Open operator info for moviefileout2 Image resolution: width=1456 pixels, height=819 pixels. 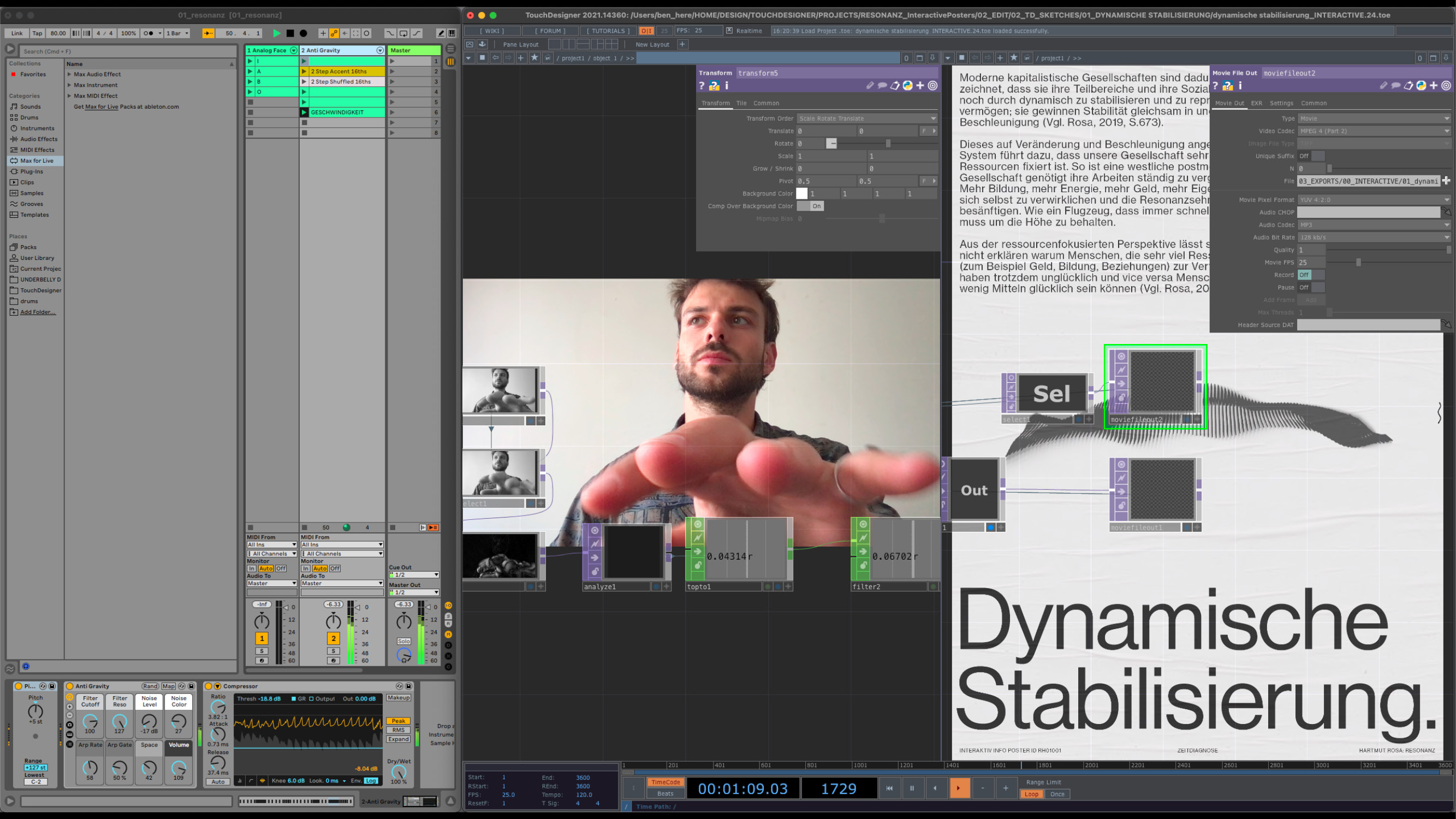click(x=1241, y=86)
